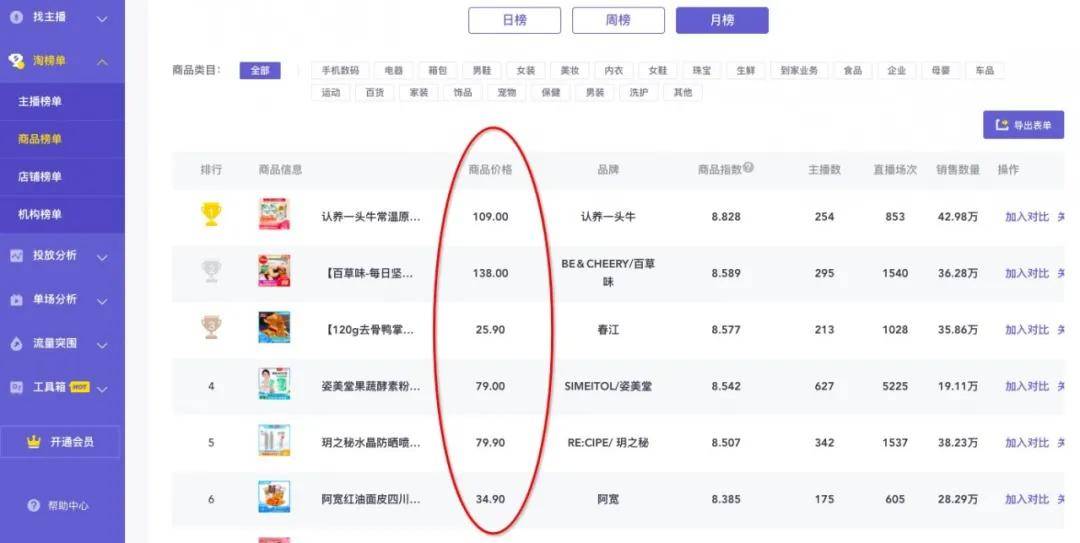Click the 单场分析 icon
Image resolution: width=1080 pixels, height=543 pixels.
[x=17, y=300]
